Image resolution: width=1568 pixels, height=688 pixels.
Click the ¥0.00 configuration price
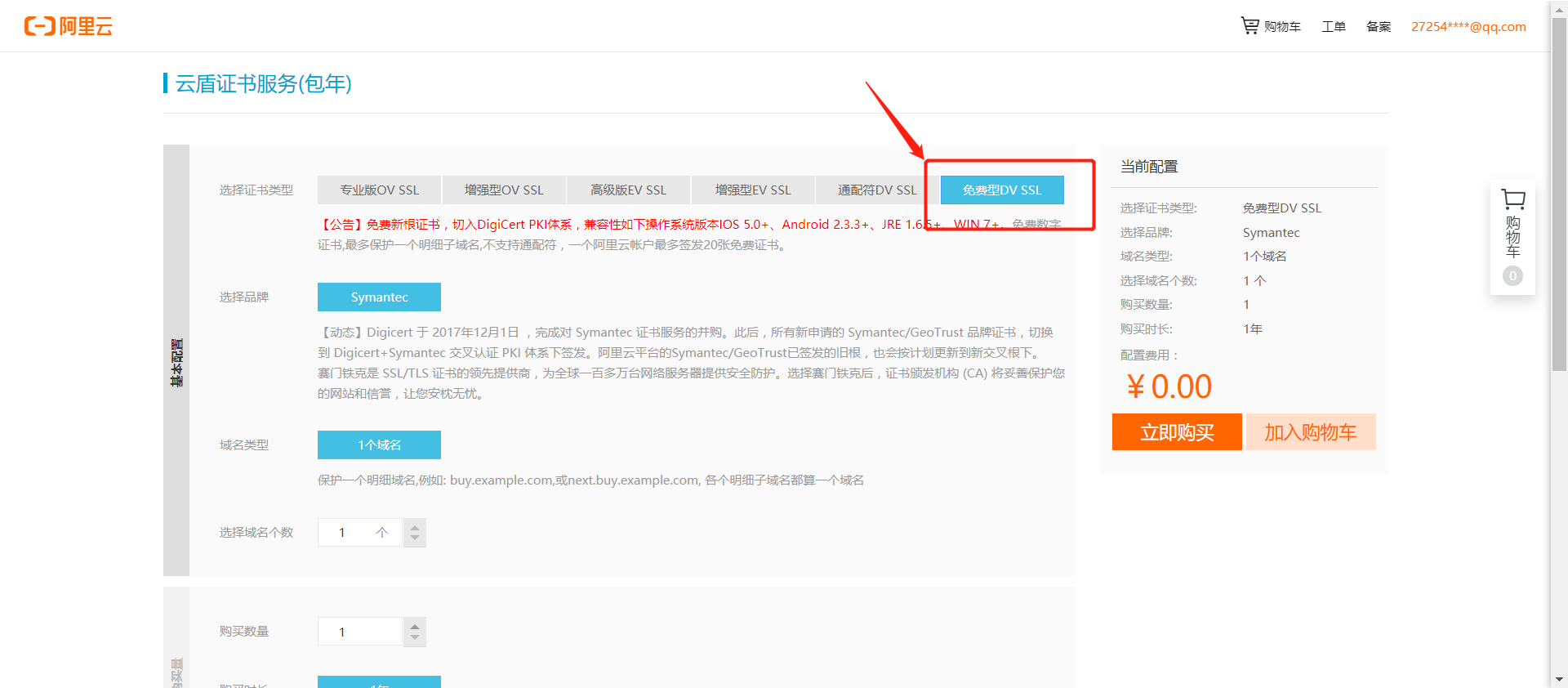[1169, 386]
